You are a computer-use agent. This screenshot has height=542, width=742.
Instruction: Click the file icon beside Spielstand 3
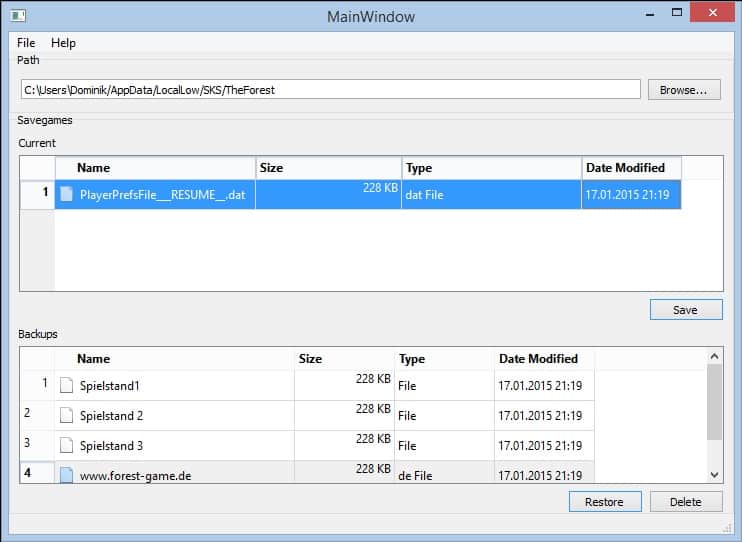point(67,445)
